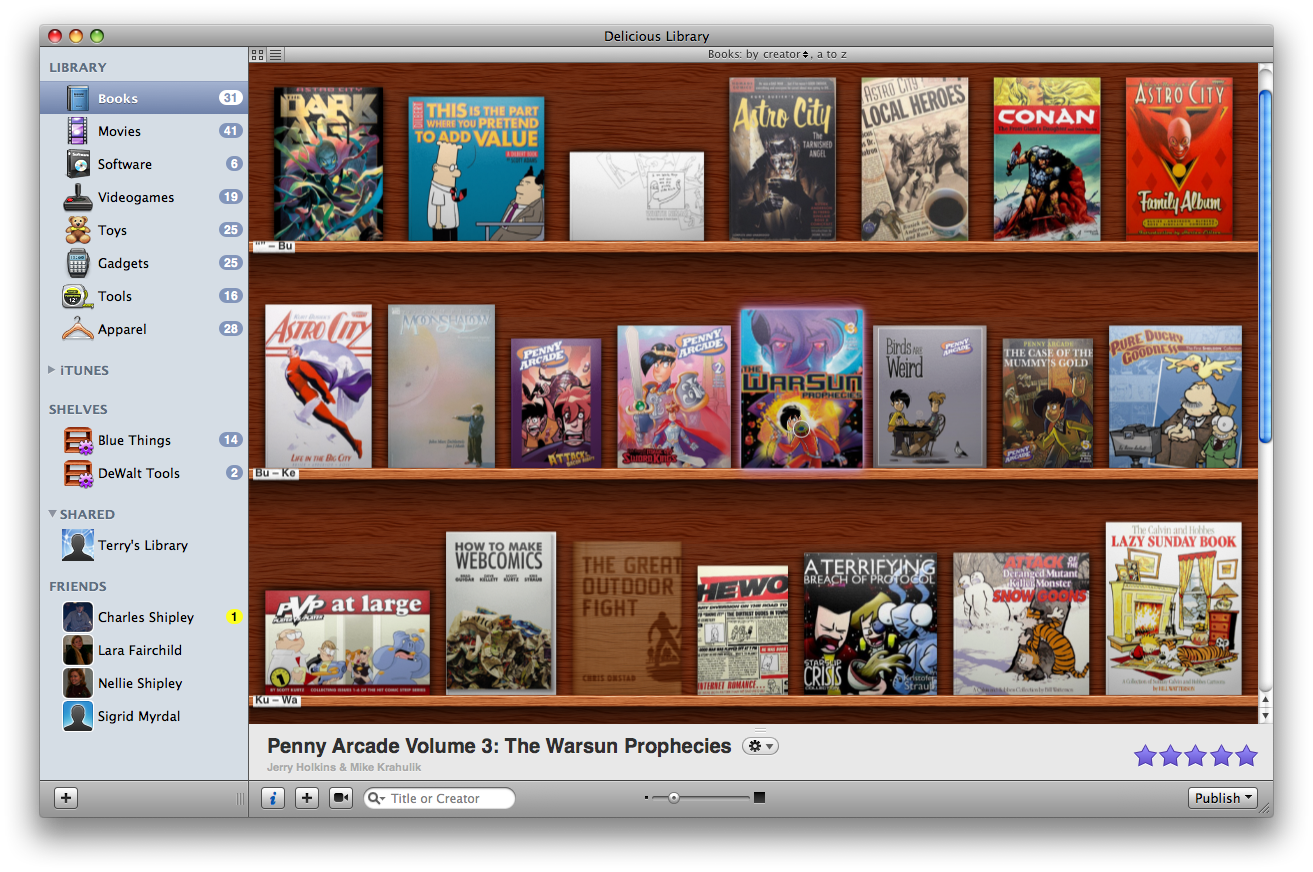Click the Movies count badge 41
Image resolution: width=1313 pixels, height=872 pixels.
[231, 131]
